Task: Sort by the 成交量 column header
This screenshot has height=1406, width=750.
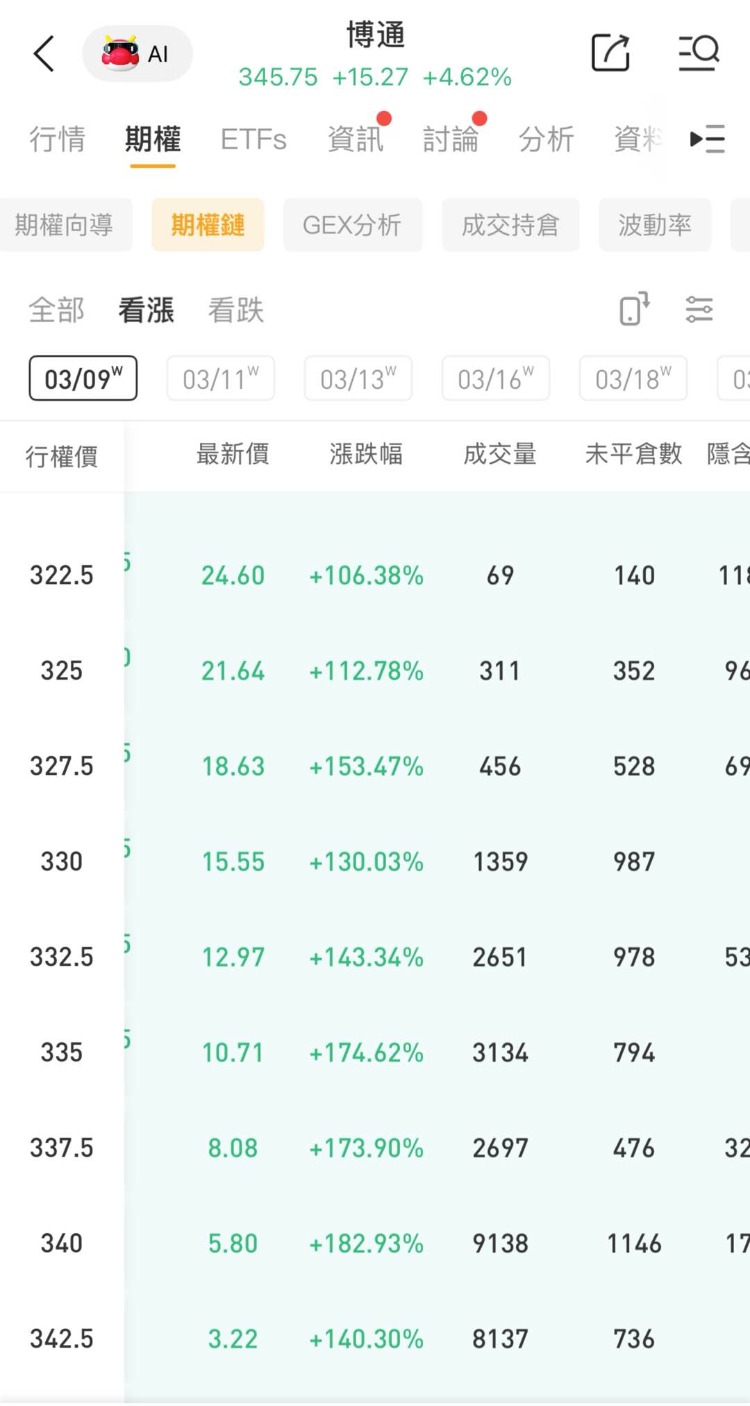Action: pos(500,455)
